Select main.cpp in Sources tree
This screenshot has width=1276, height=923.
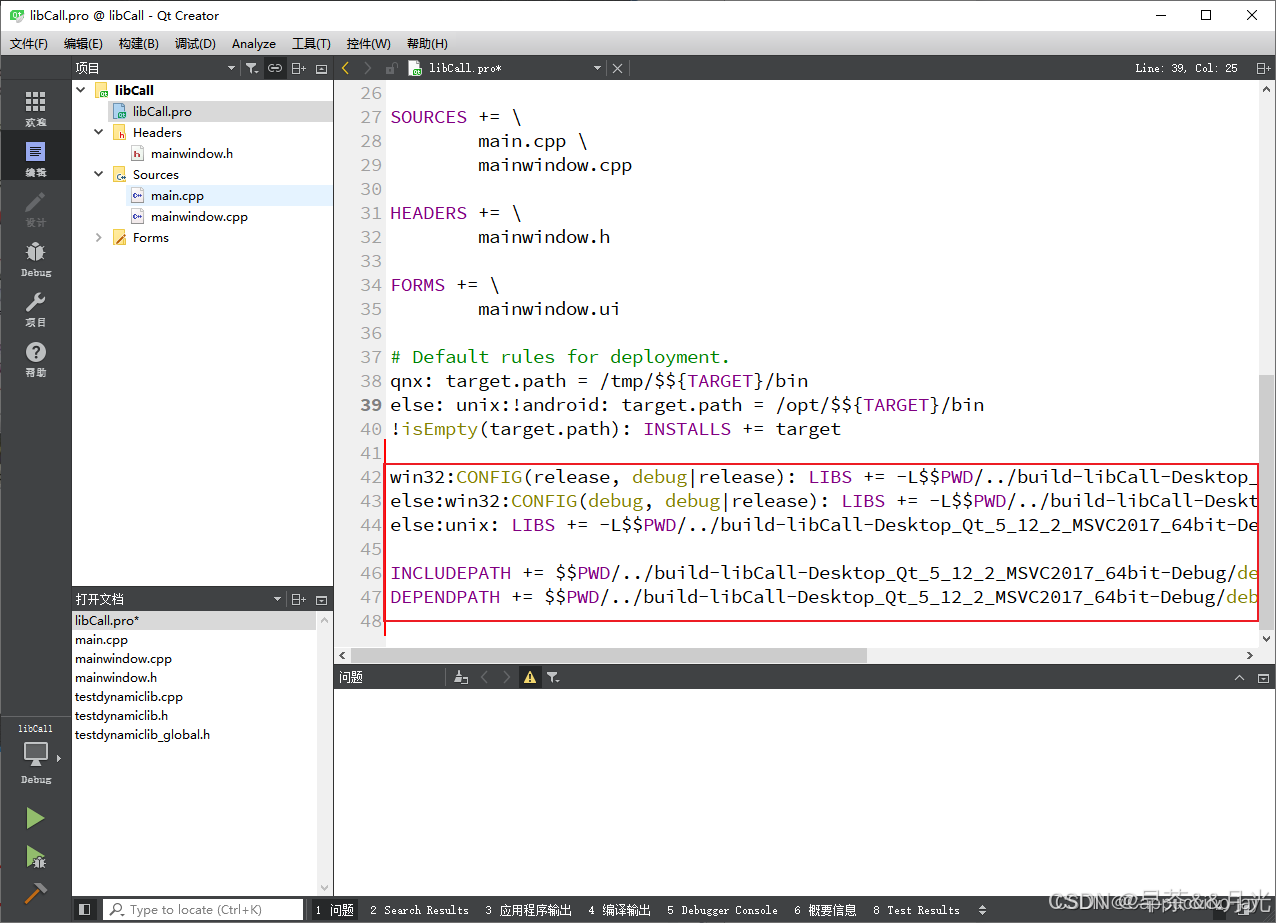pos(177,195)
